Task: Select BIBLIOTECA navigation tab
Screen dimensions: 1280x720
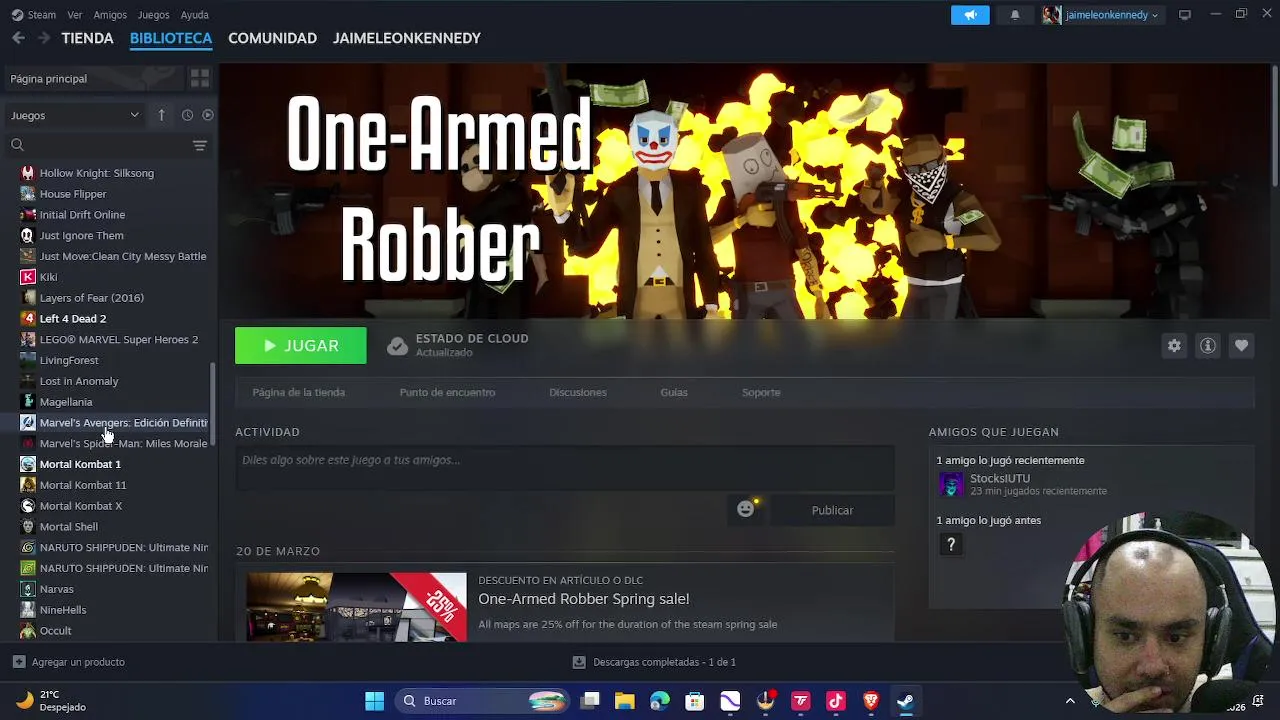Action: coord(171,38)
